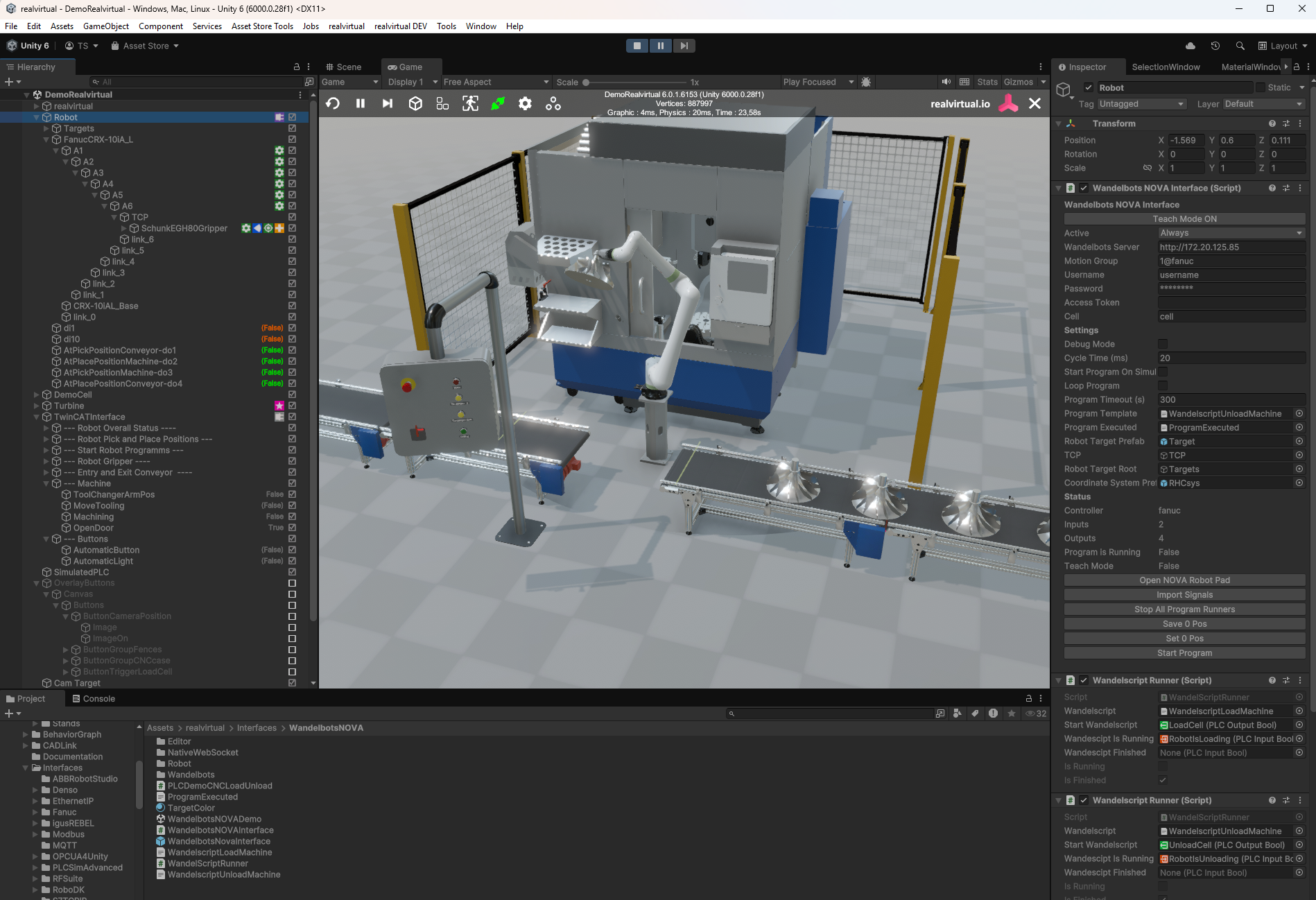Toggle the Debug Mode checkbox
1316x900 pixels.
1163,345
